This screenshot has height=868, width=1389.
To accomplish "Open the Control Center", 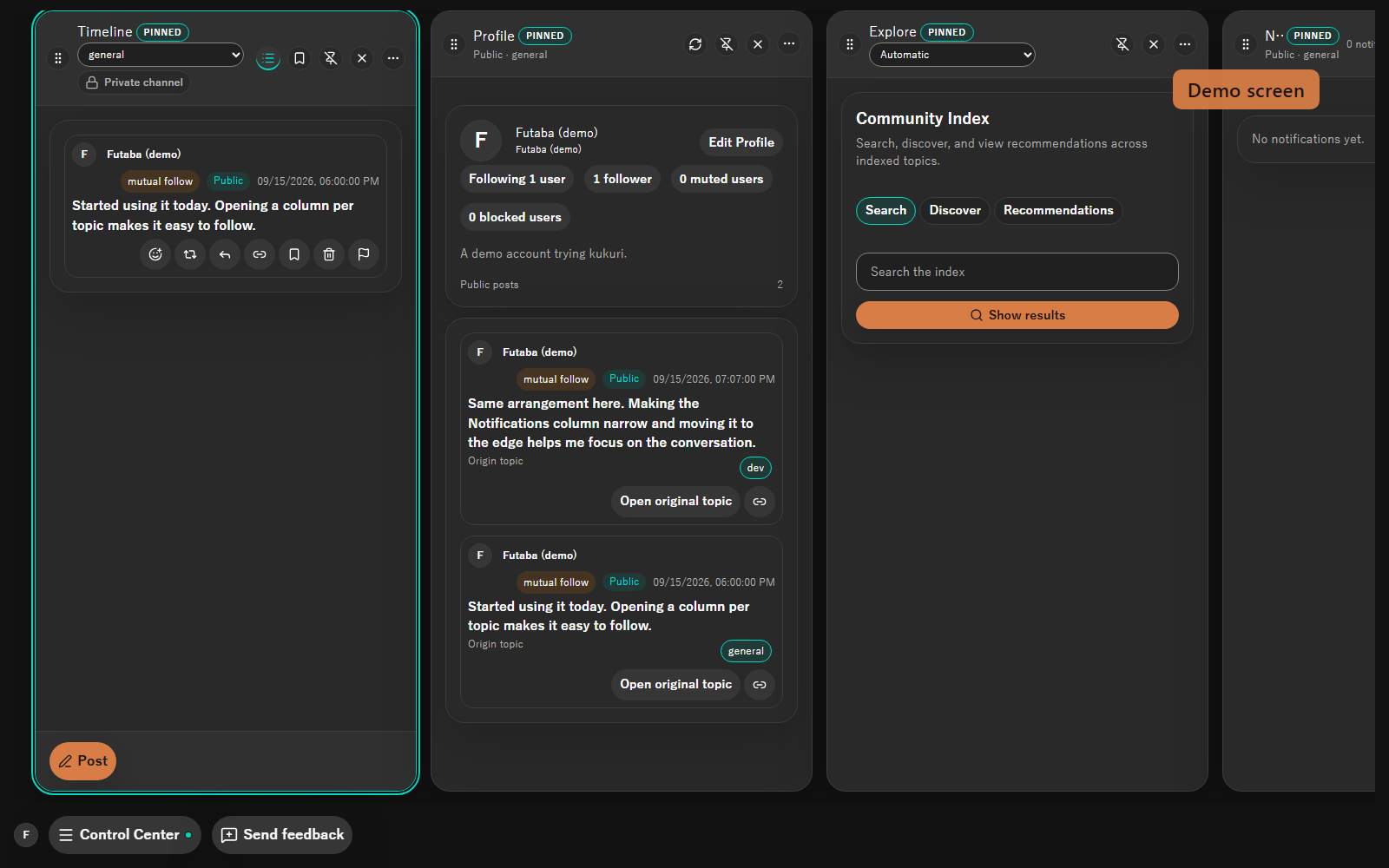I will pos(125,835).
